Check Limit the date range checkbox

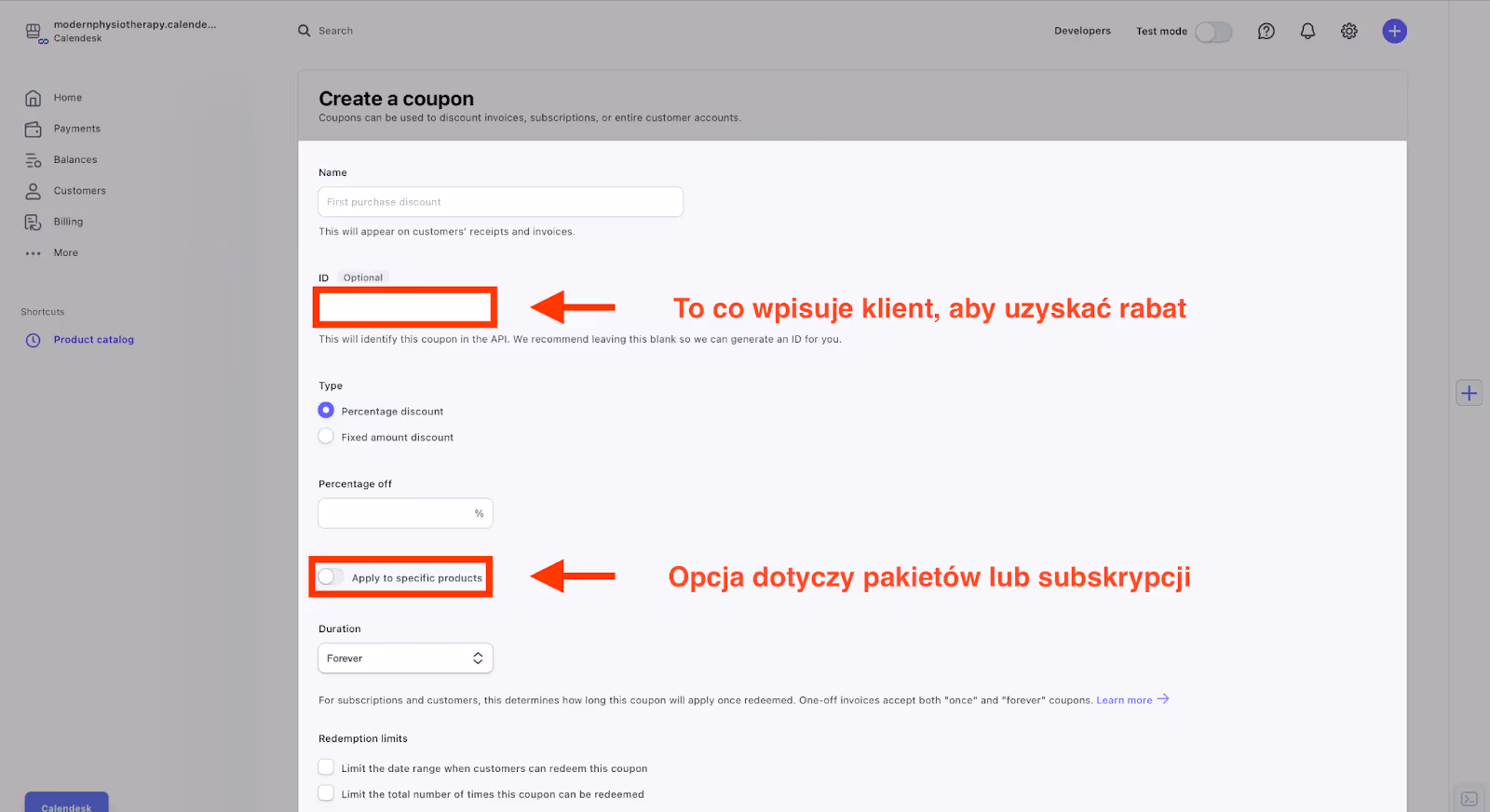326,767
